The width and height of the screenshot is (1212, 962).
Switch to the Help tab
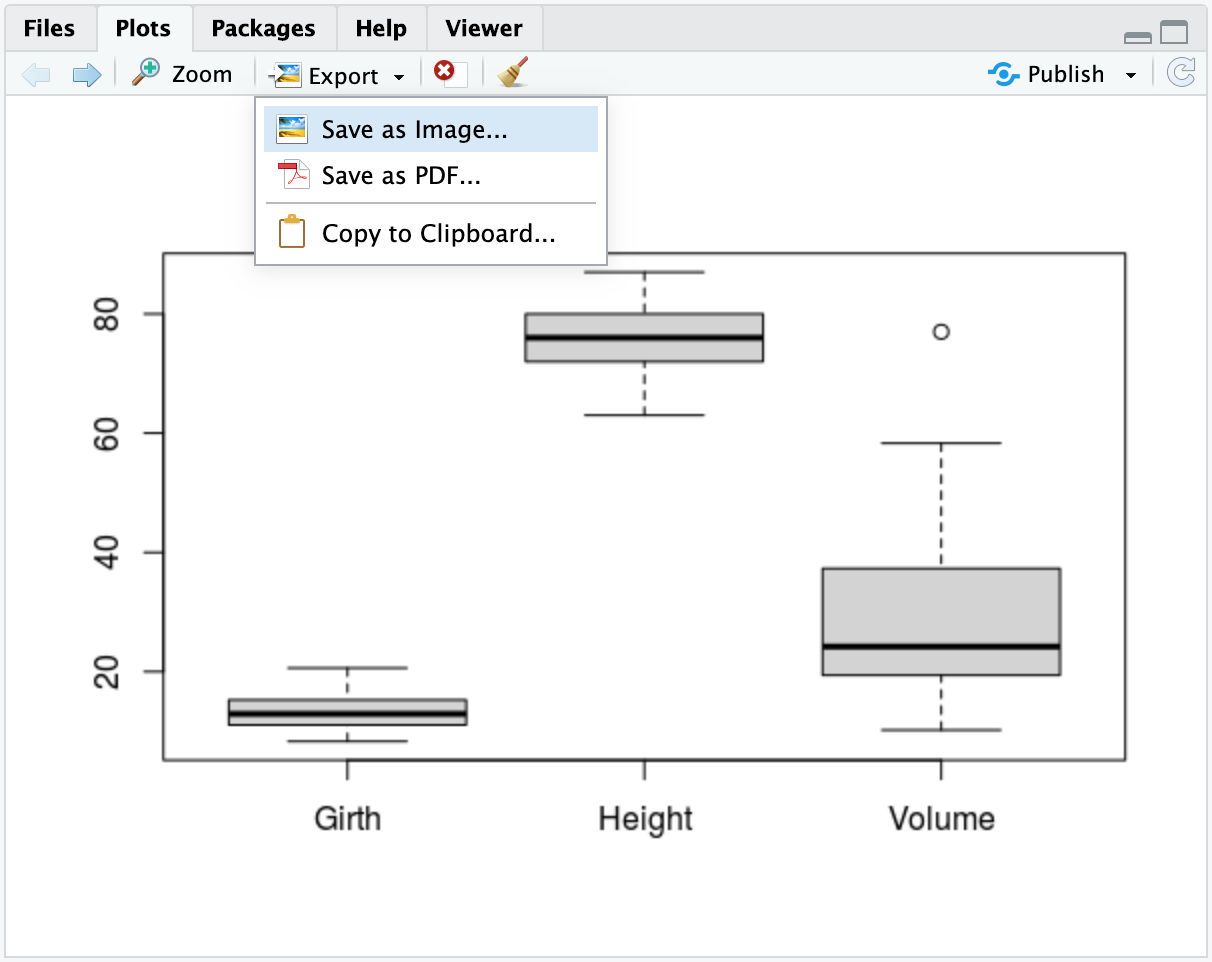[x=381, y=28]
